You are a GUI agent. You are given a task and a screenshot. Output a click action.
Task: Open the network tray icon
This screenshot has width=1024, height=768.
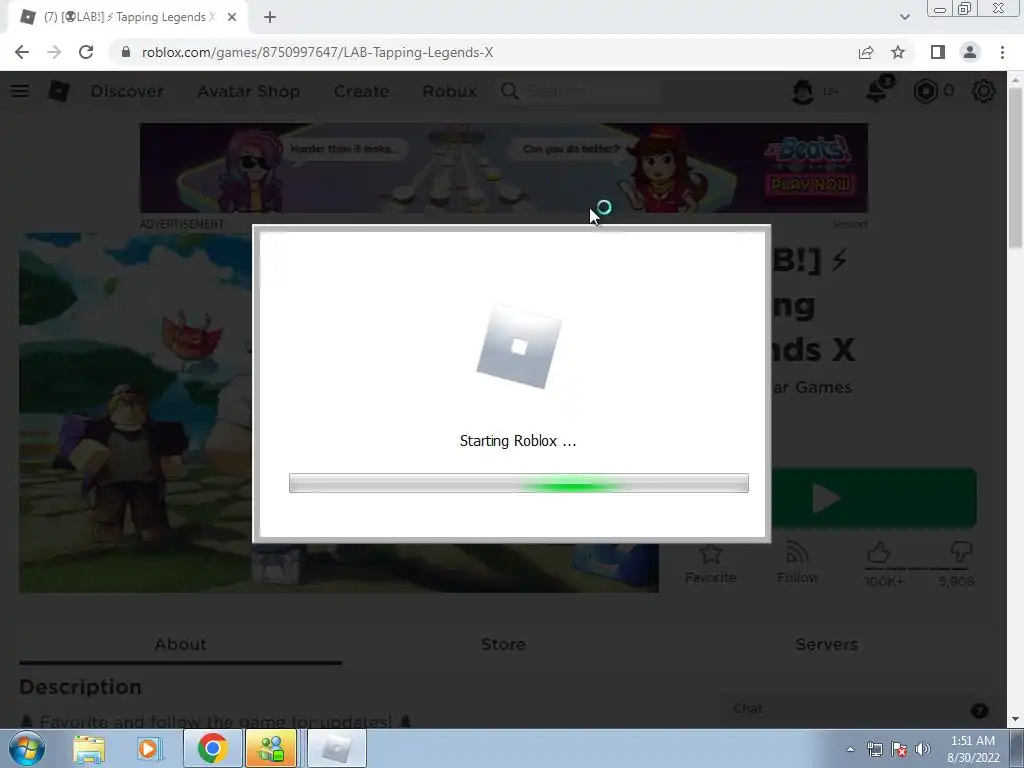tap(874, 749)
